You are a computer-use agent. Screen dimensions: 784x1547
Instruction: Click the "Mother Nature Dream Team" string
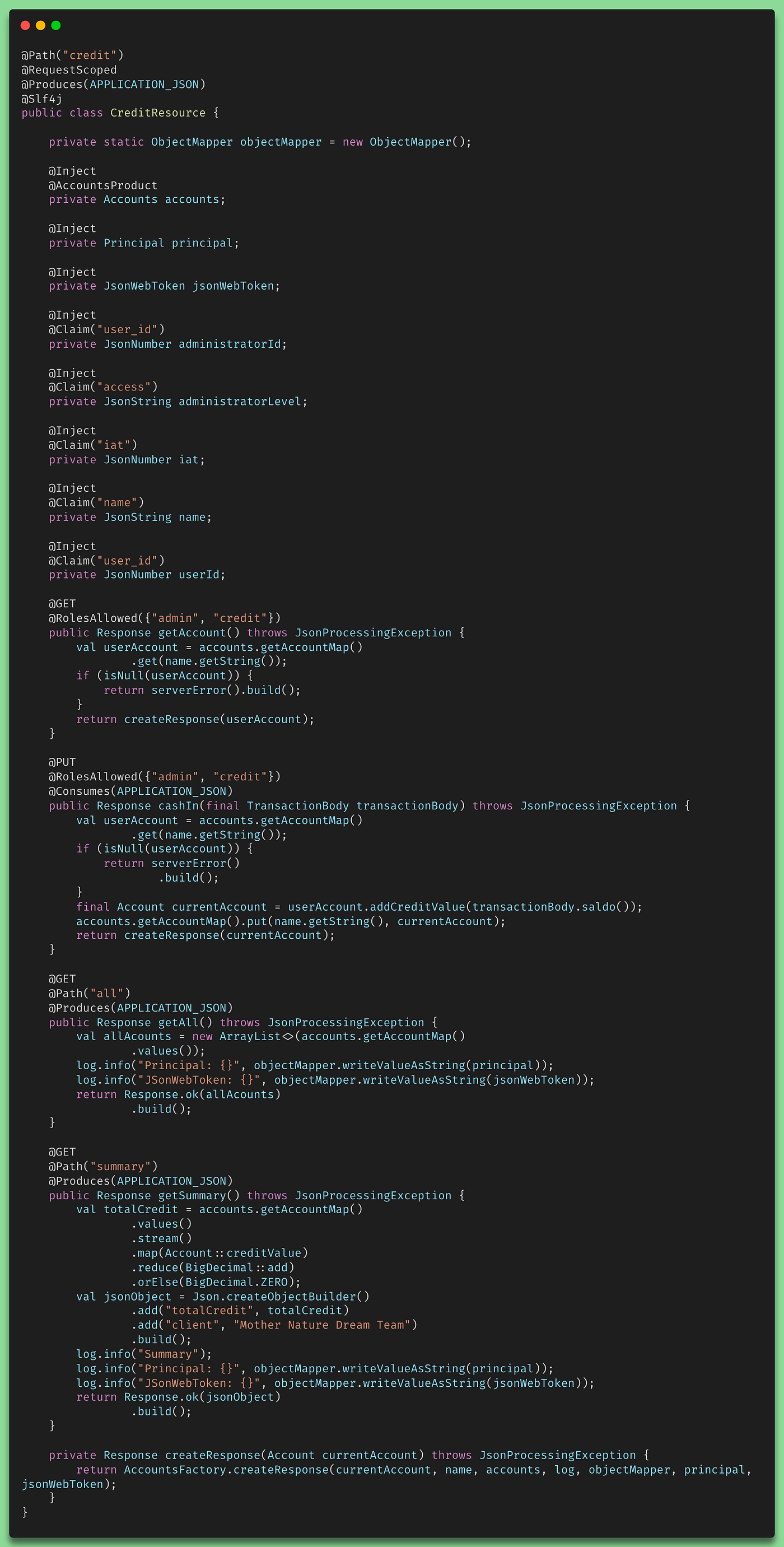click(322, 1325)
